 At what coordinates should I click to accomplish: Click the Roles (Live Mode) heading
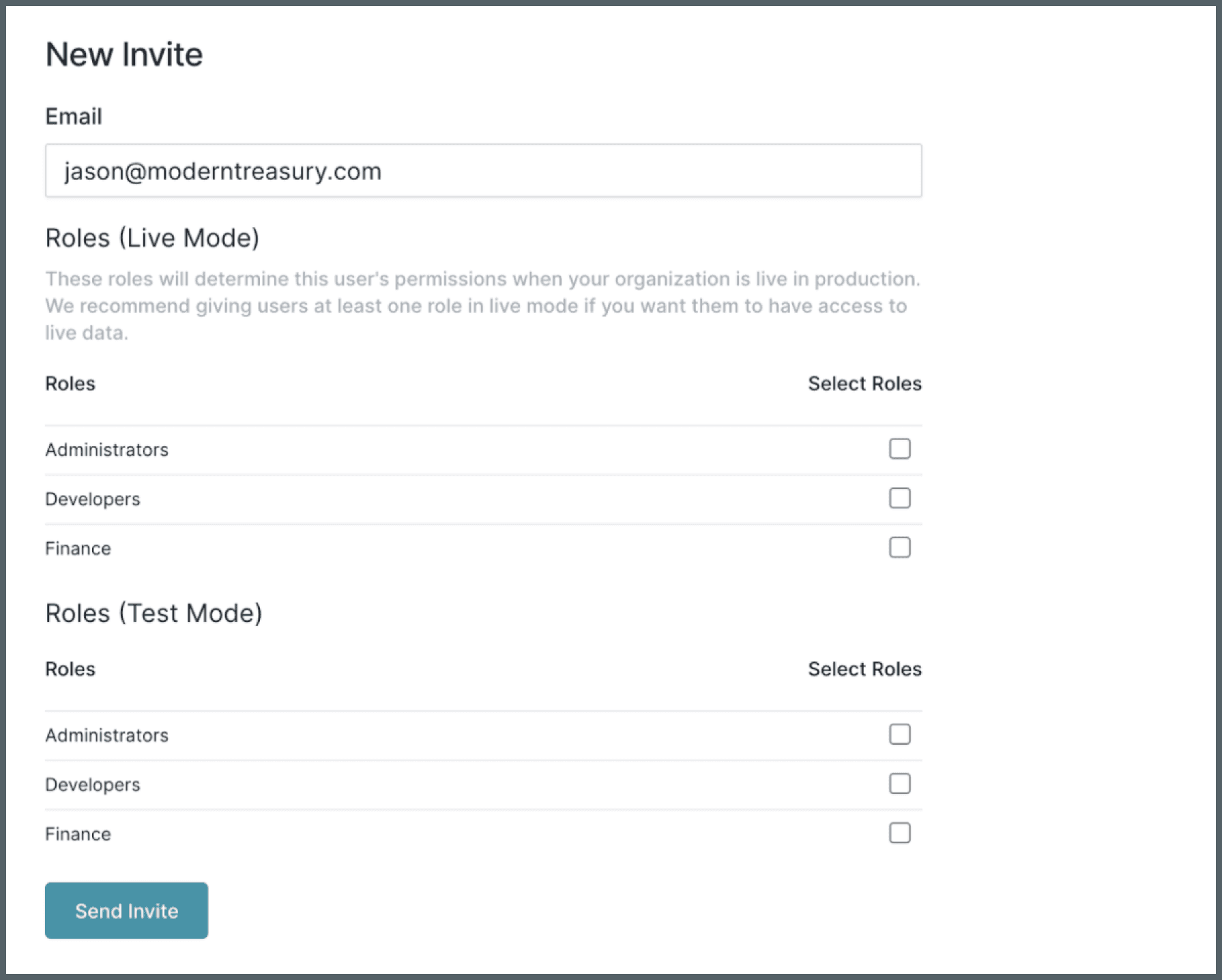pos(152,238)
